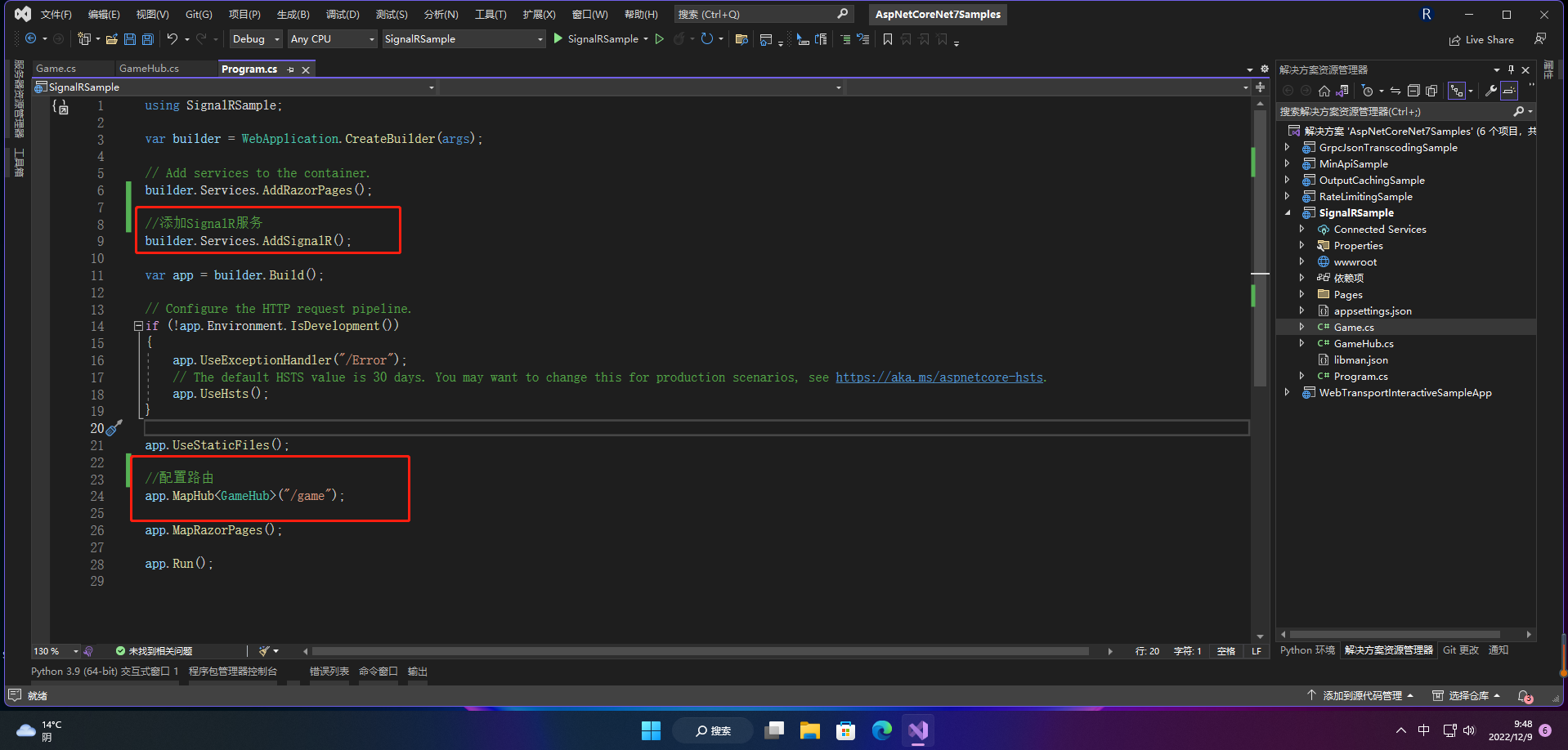Click the comment-out selected lines icon
This screenshot has height=750, width=1568.
[845, 39]
